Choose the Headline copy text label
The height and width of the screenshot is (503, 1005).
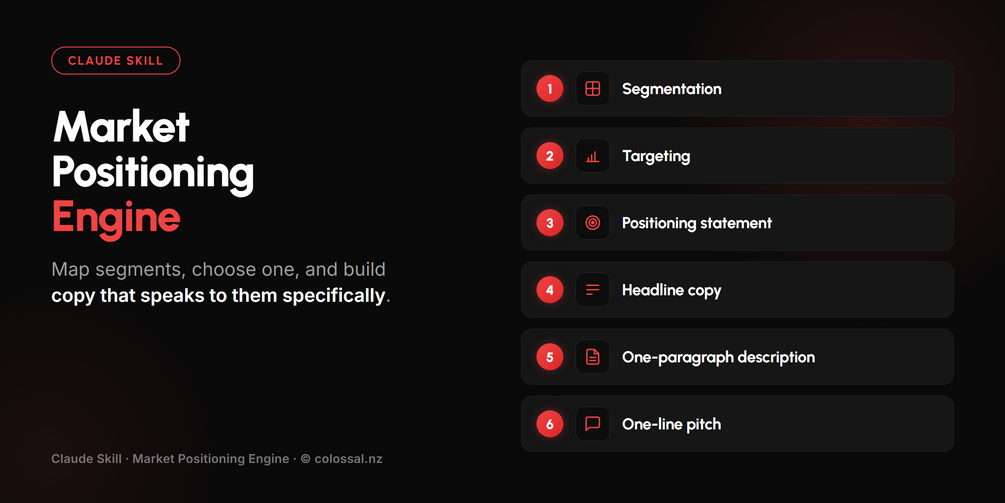click(671, 290)
